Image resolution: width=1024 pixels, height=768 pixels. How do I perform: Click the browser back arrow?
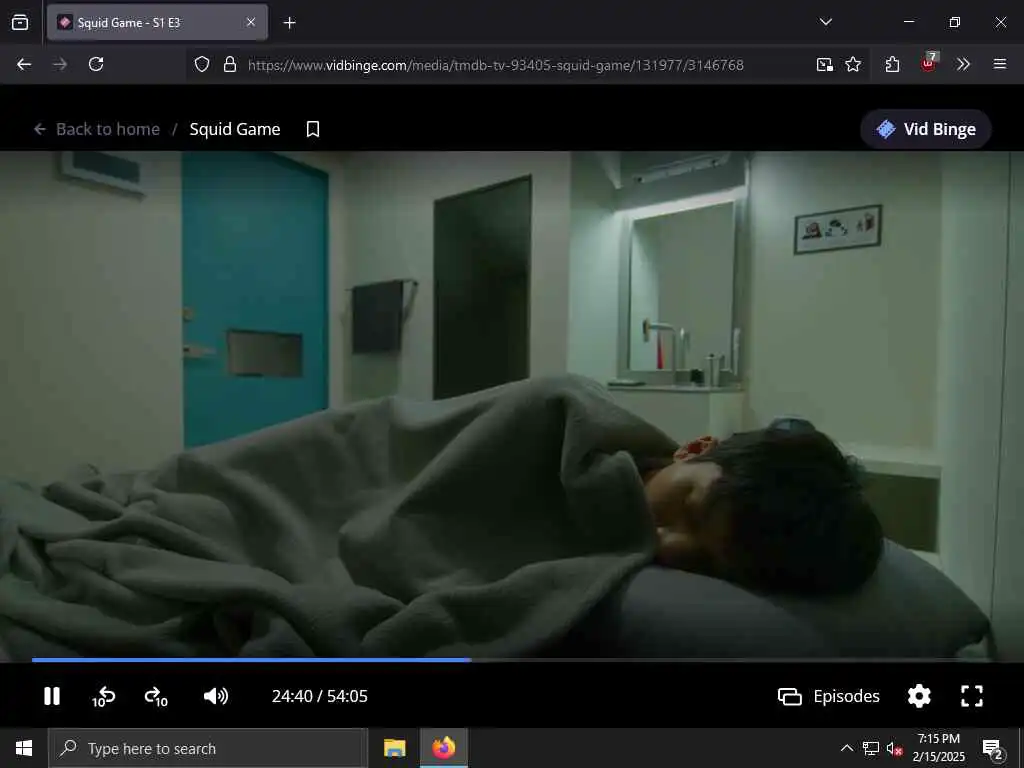pyautogui.click(x=24, y=64)
